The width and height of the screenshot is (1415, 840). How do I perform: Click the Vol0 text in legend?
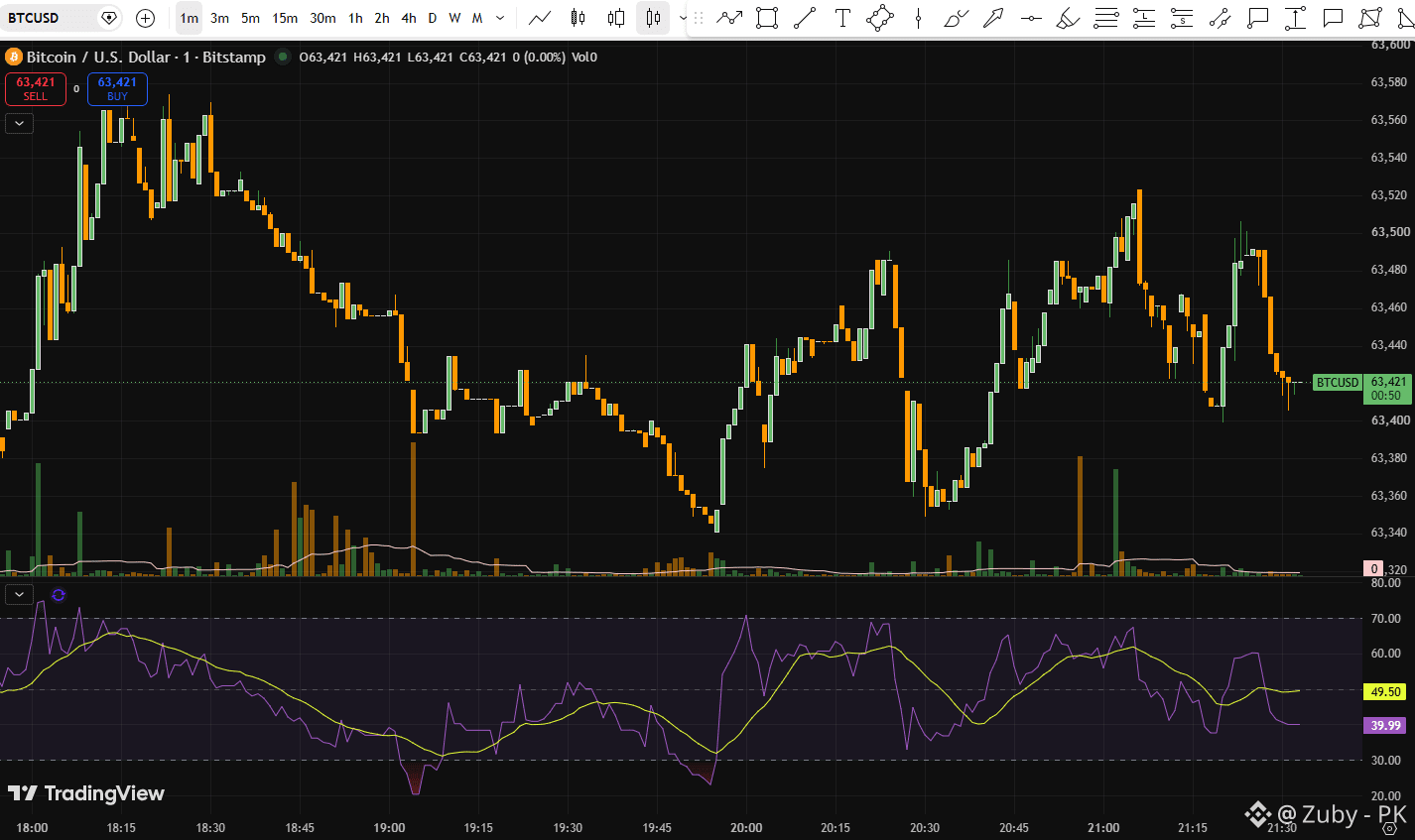tap(583, 58)
